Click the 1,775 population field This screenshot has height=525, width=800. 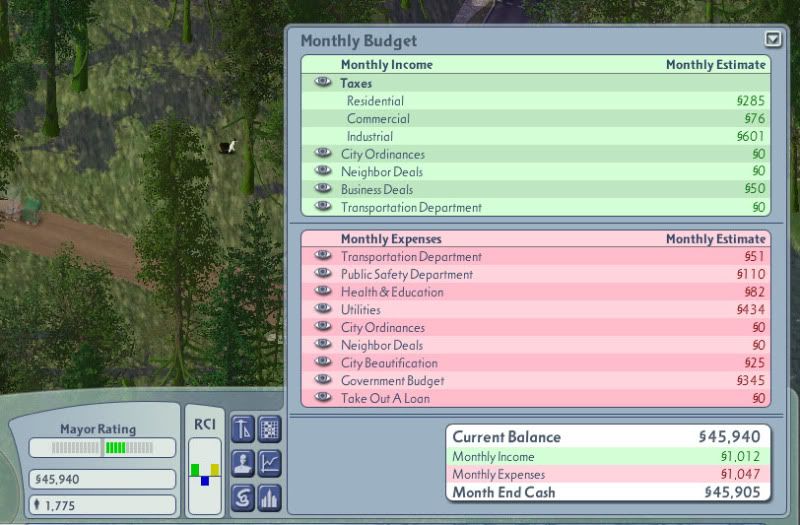[x=103, y=505]
